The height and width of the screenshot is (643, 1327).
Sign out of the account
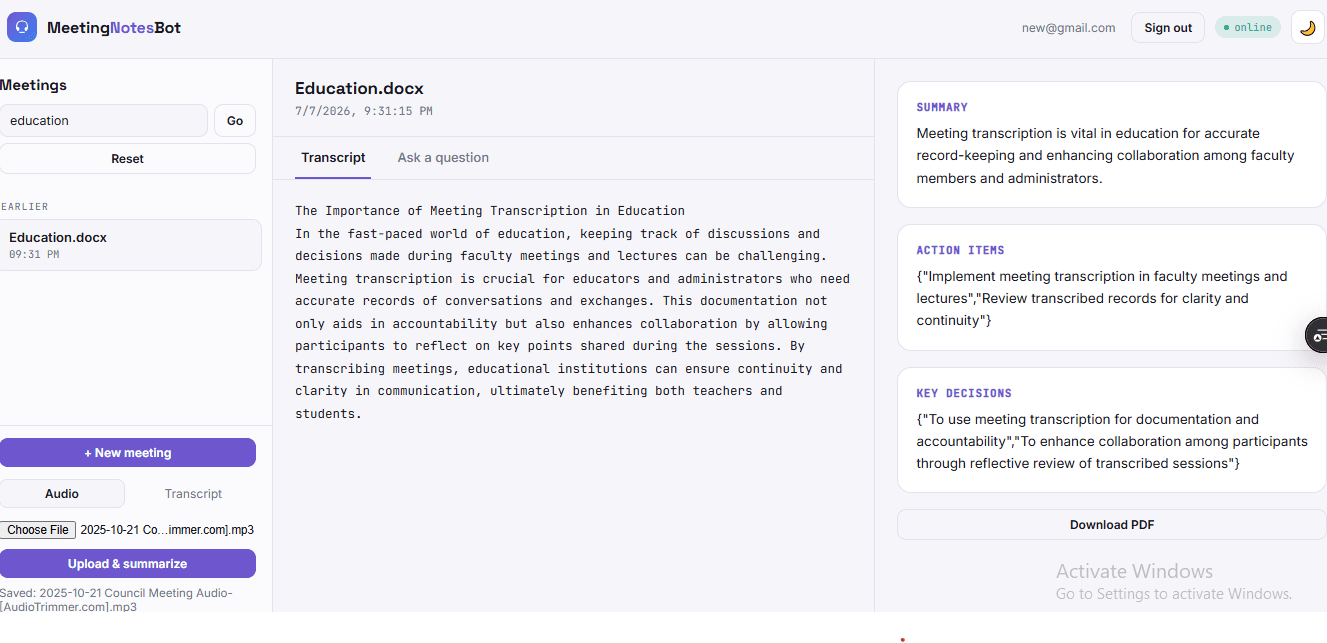1168,28
